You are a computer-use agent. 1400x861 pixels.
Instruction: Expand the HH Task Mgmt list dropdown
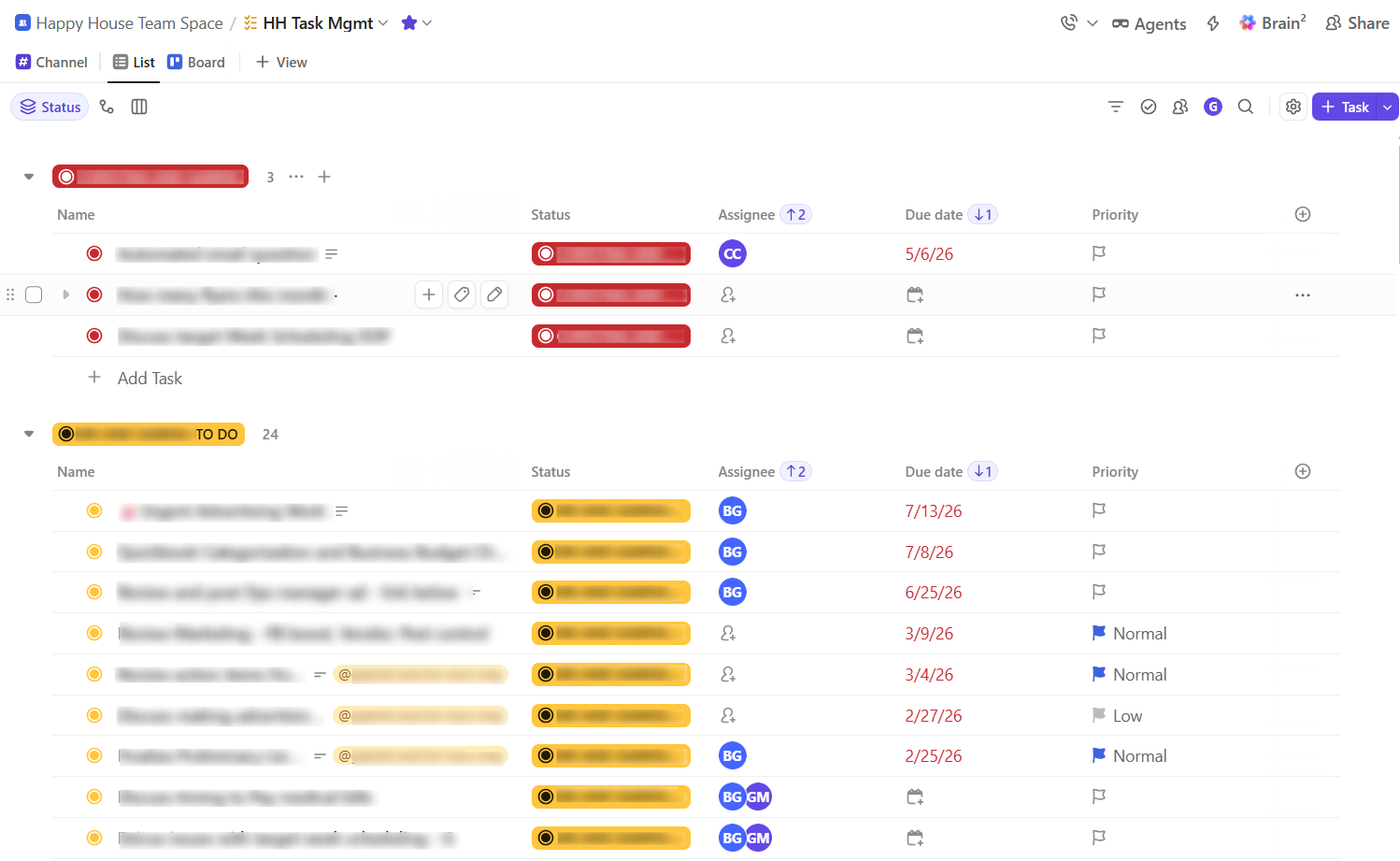coord(382,22)
